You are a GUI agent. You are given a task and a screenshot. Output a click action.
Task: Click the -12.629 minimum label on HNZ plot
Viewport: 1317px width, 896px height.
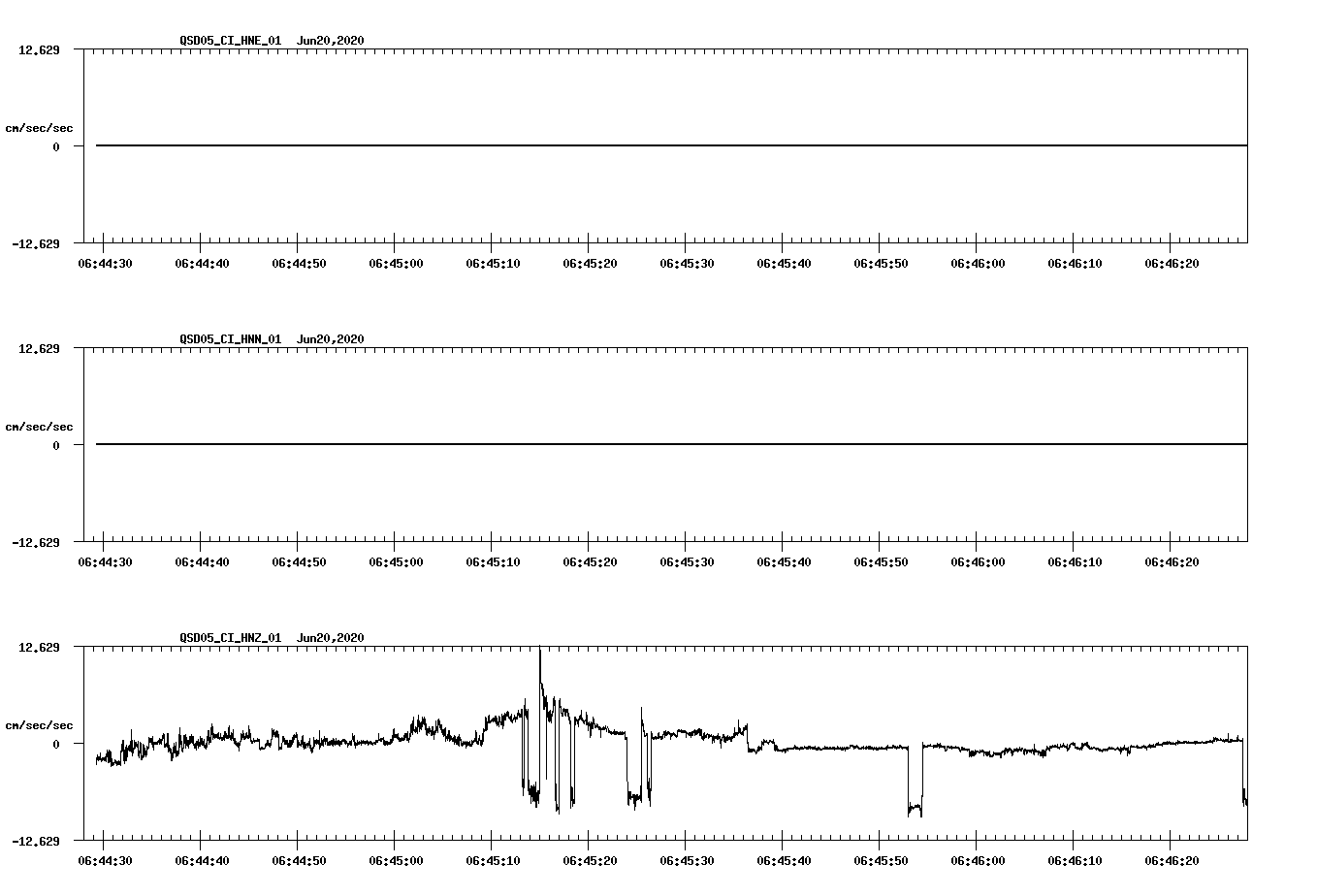point(36,841)
